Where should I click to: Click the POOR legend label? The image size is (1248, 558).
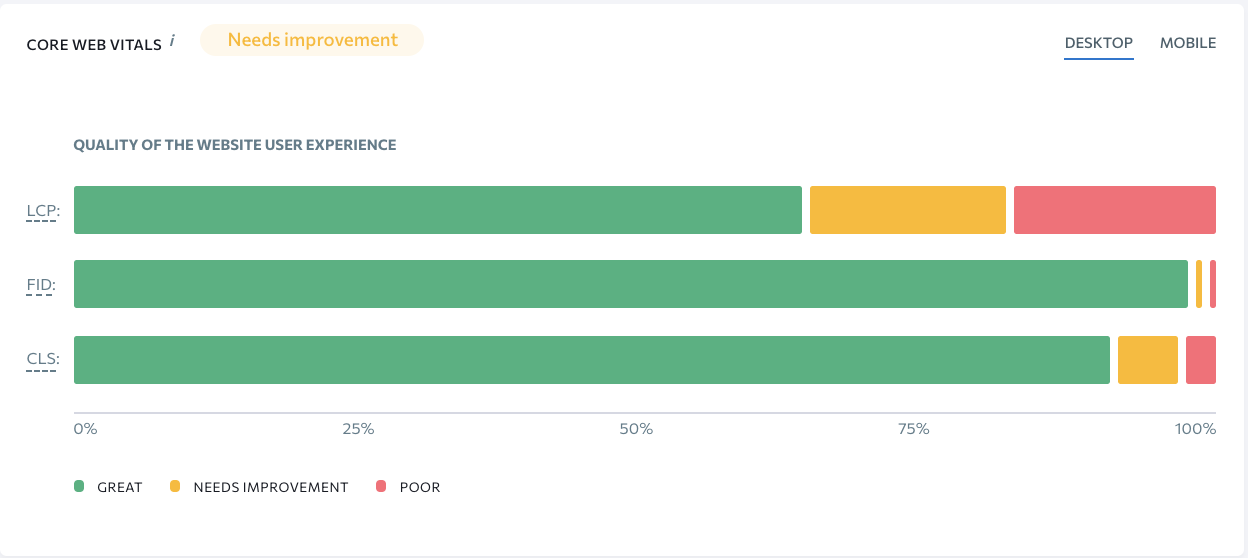coord(420,487)
